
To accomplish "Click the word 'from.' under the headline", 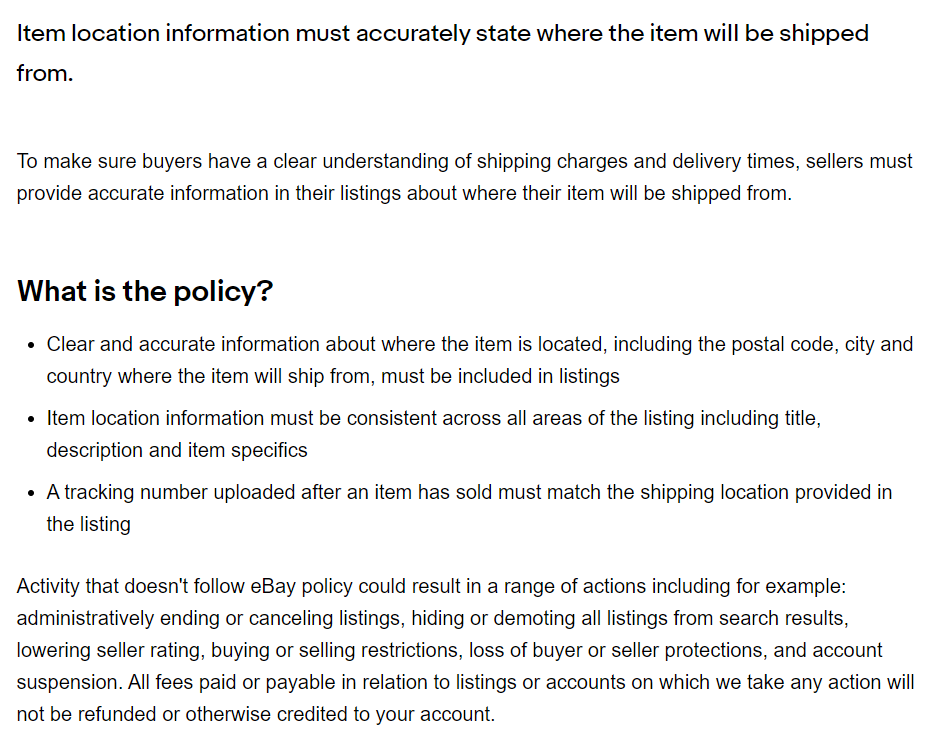I will coord(45,73).
